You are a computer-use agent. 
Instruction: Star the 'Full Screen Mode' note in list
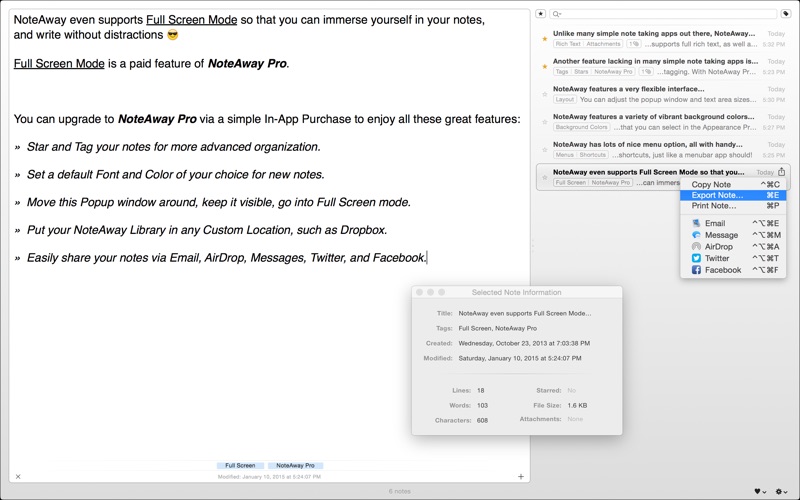pyautogui.click(x=544, y=178)
